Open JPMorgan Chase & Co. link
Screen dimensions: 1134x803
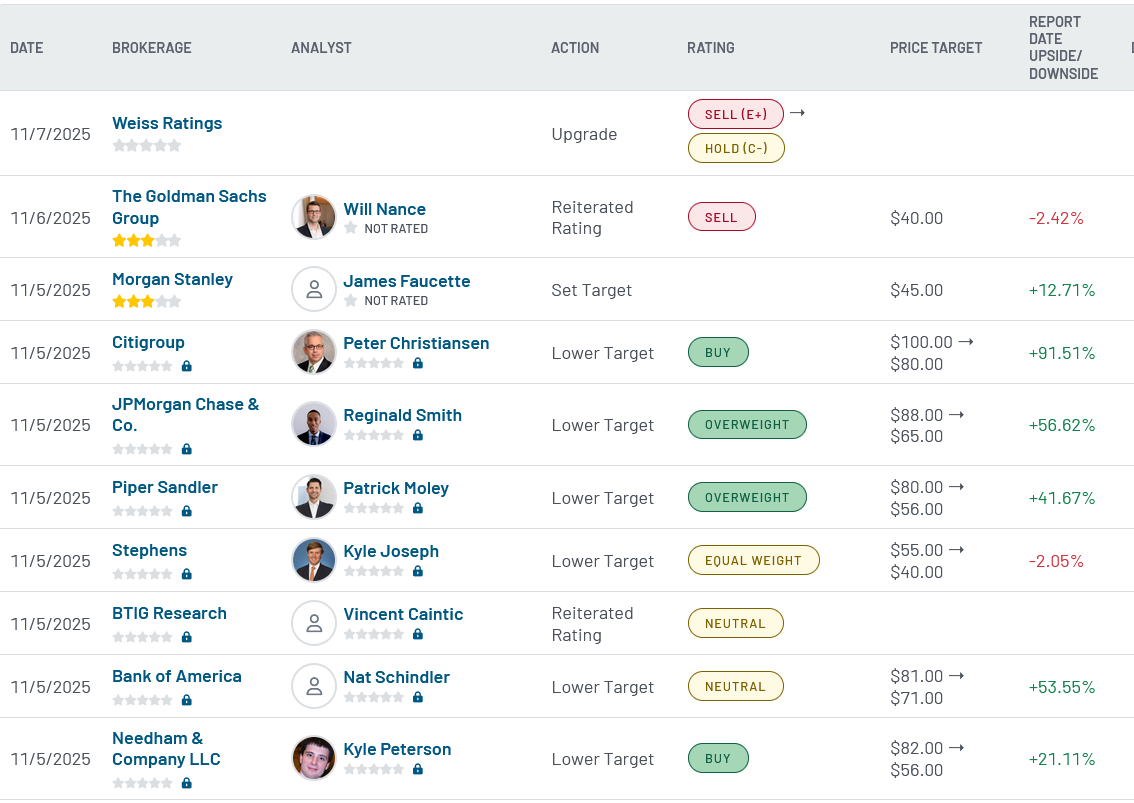[x=185, y=415]
